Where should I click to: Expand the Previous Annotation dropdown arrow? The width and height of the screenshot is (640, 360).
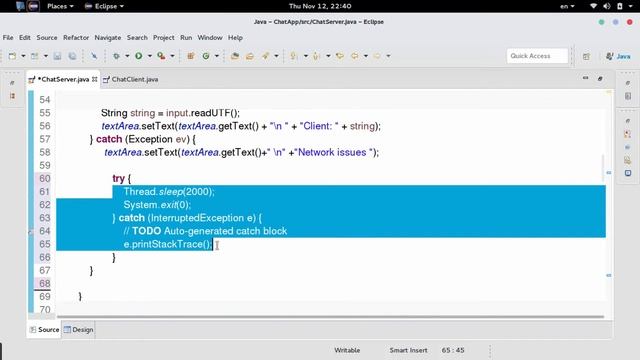click(328, 56)
